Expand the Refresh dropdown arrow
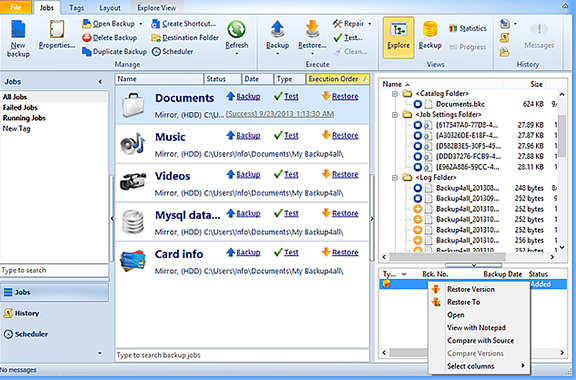Image resolution: width=576 pixels, height=380 pixels. pos(237,54)
